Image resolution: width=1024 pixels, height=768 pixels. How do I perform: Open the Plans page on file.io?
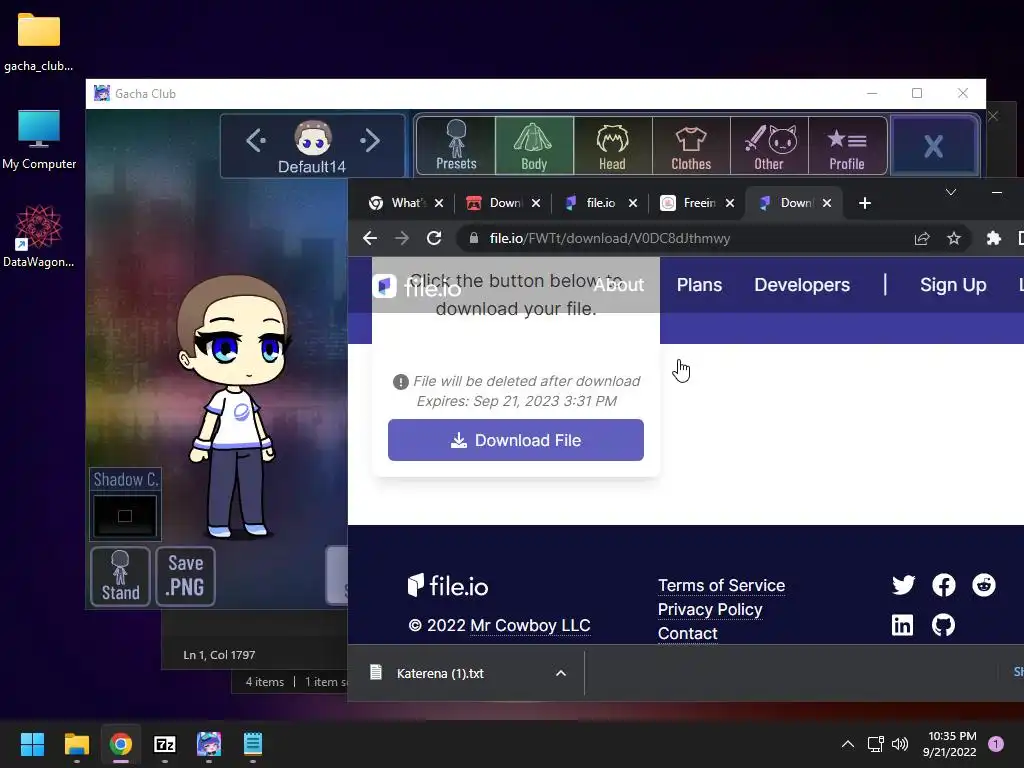coord(699,285)
